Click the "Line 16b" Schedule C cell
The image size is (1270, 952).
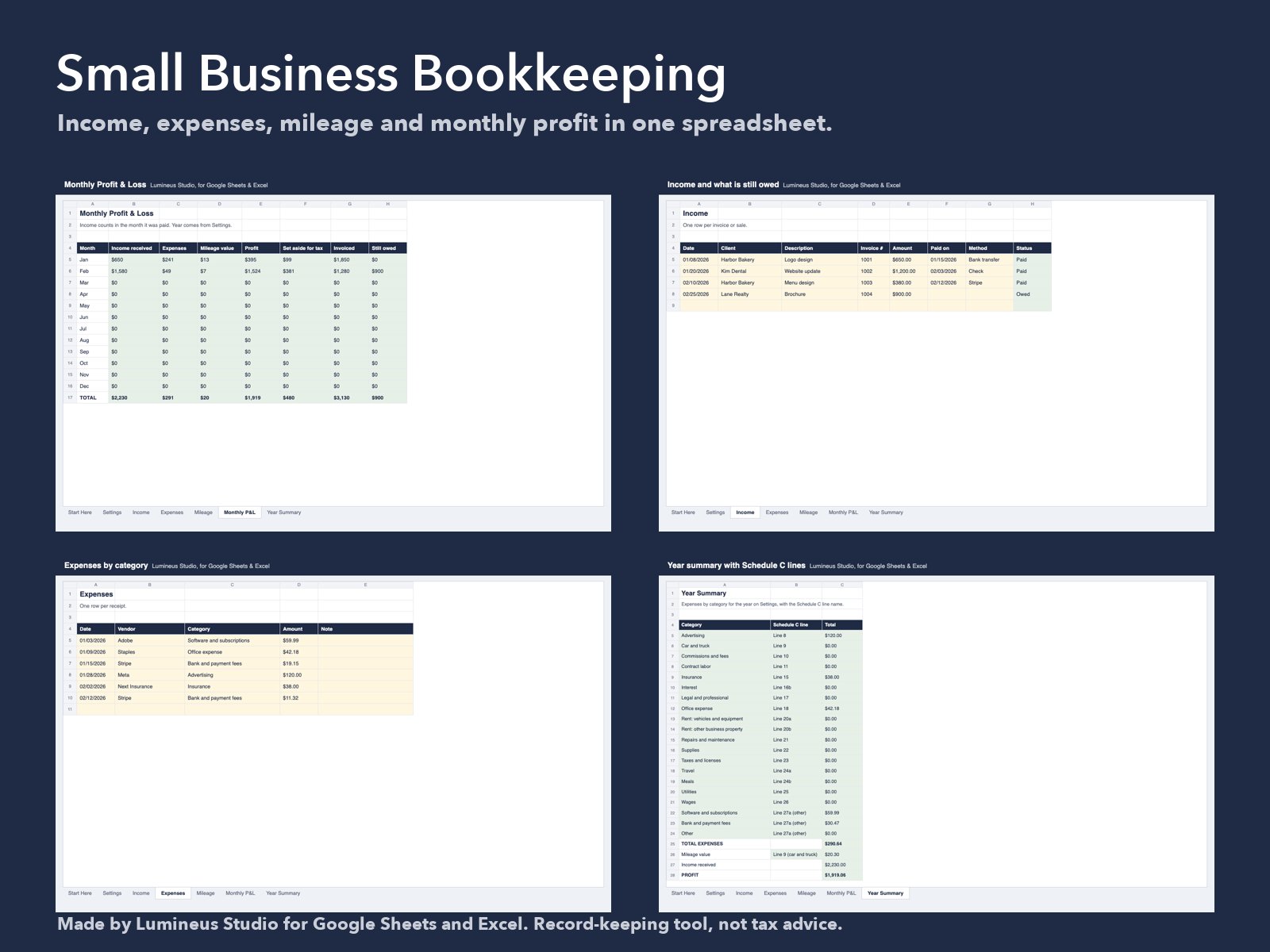(x=796, y=688)
